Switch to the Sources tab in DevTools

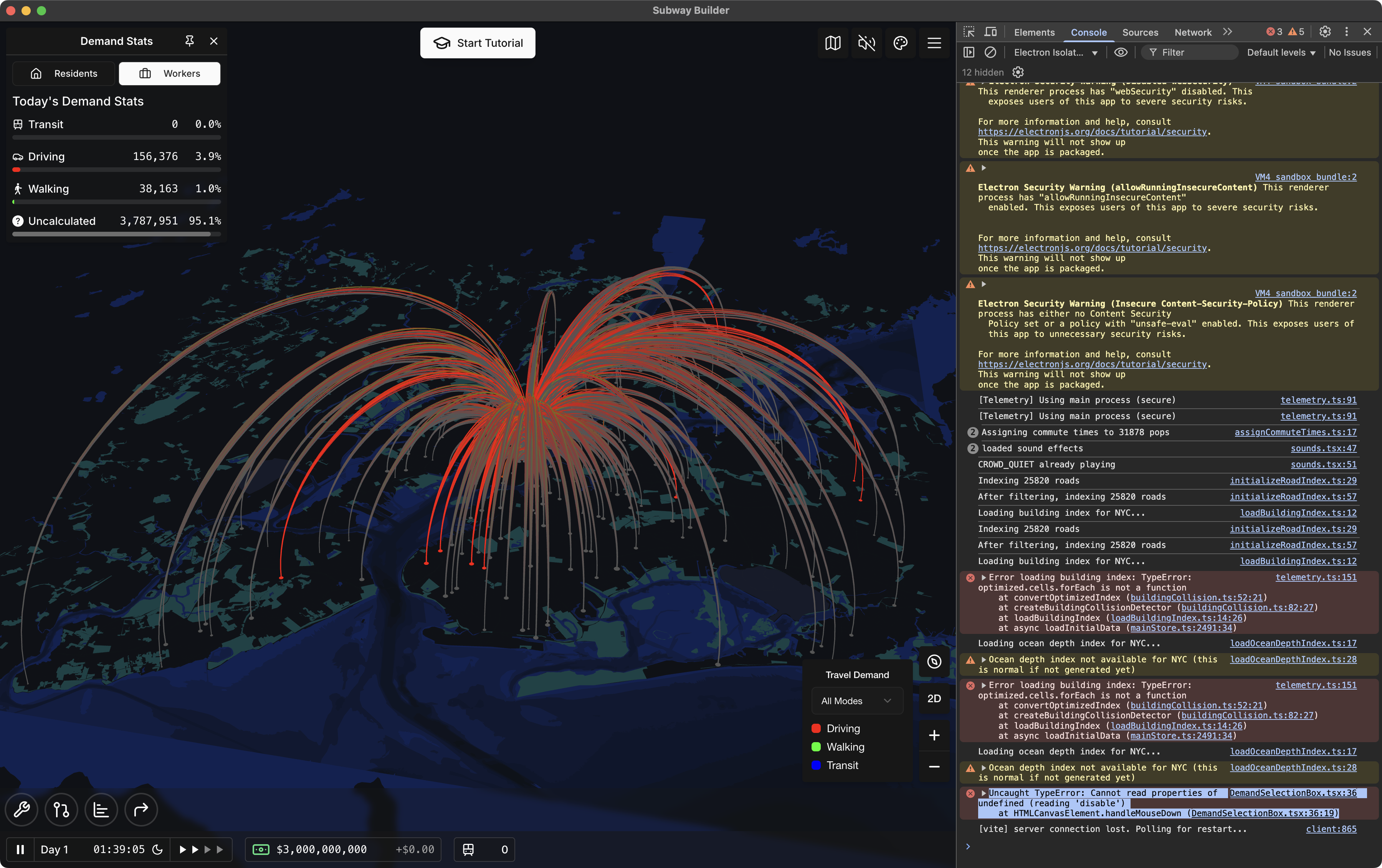pos(1141,32)
